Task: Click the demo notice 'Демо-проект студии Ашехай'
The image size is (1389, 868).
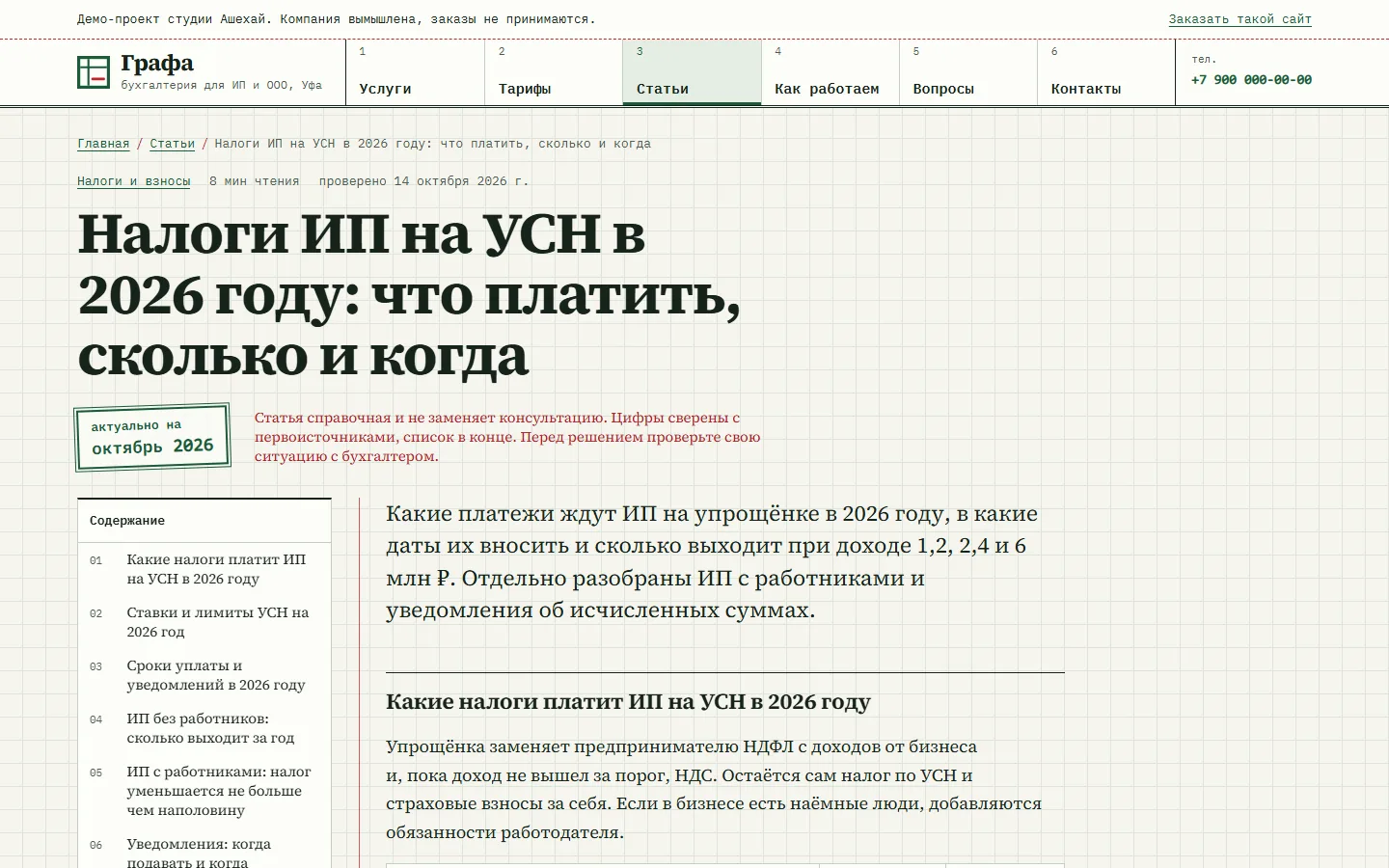Action: point(336,19)
